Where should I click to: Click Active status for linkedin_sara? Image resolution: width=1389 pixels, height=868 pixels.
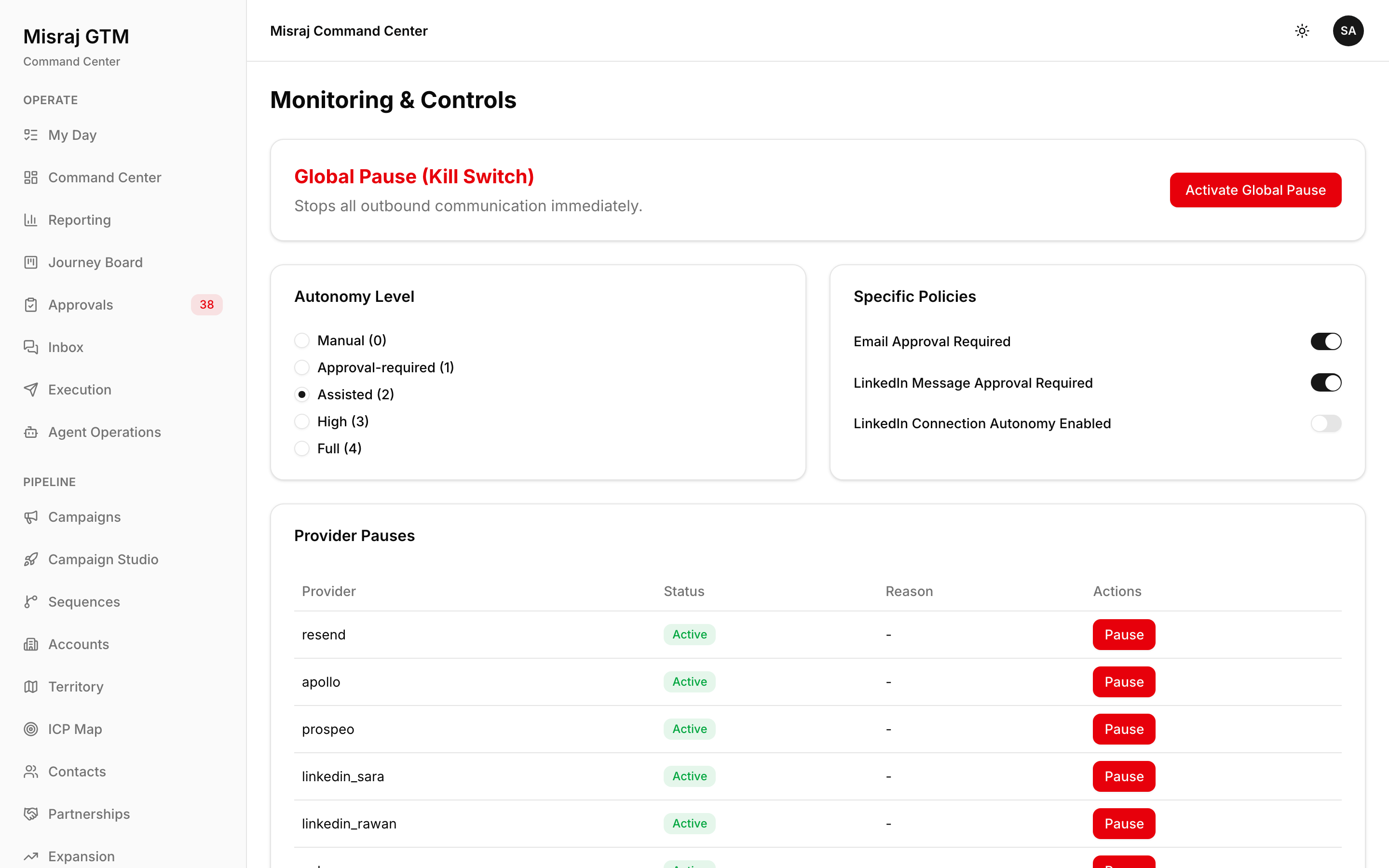(x=689, y=777)
